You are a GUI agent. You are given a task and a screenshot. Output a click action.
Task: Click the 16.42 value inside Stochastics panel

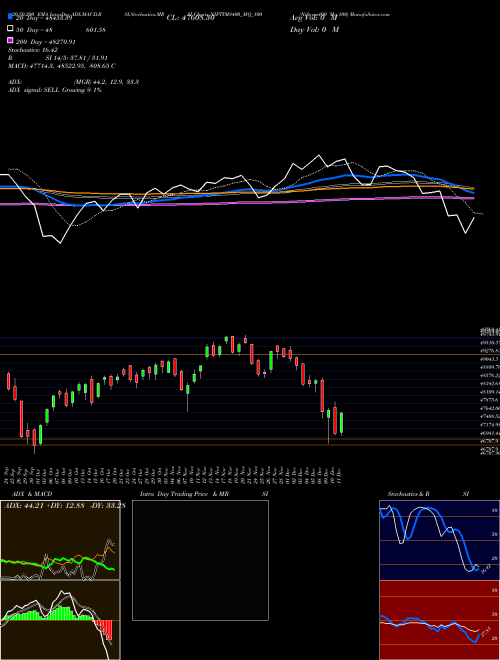pyautogui.click(x=485, y=570)
